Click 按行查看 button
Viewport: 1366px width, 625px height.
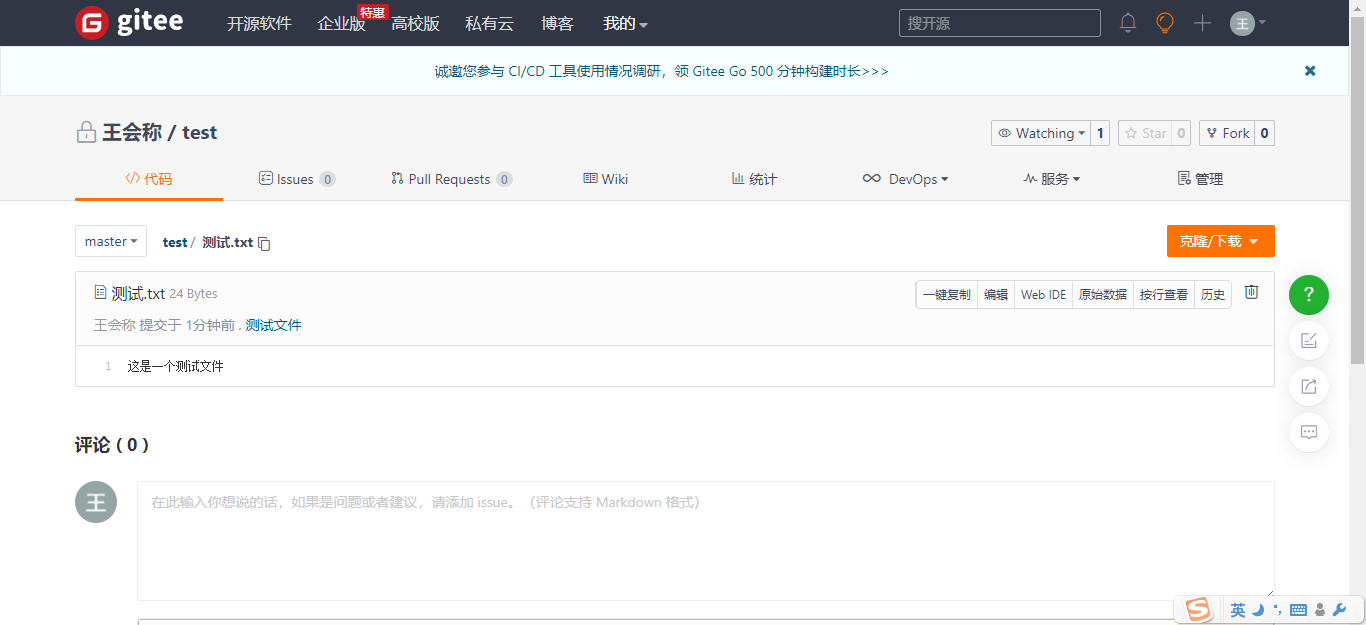(x=1164, y=294)
